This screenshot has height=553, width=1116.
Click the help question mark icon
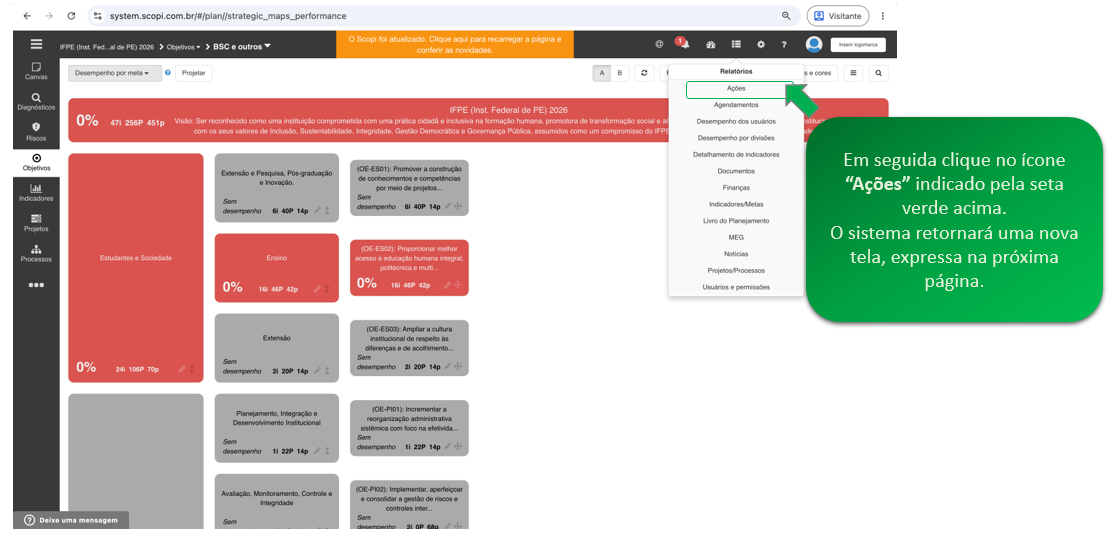[x=784, y=45]
